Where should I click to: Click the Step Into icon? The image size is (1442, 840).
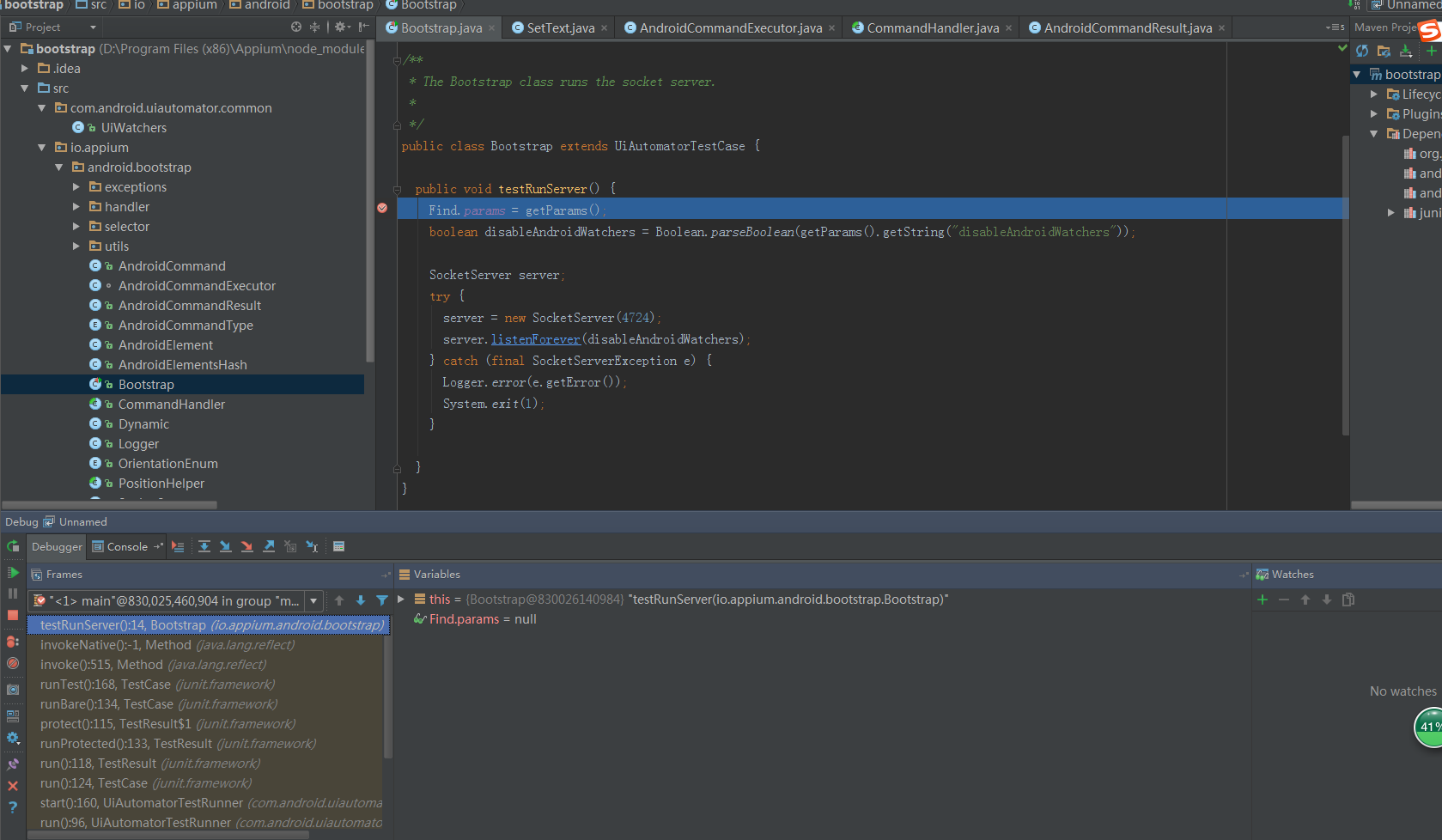click(225, 546)
